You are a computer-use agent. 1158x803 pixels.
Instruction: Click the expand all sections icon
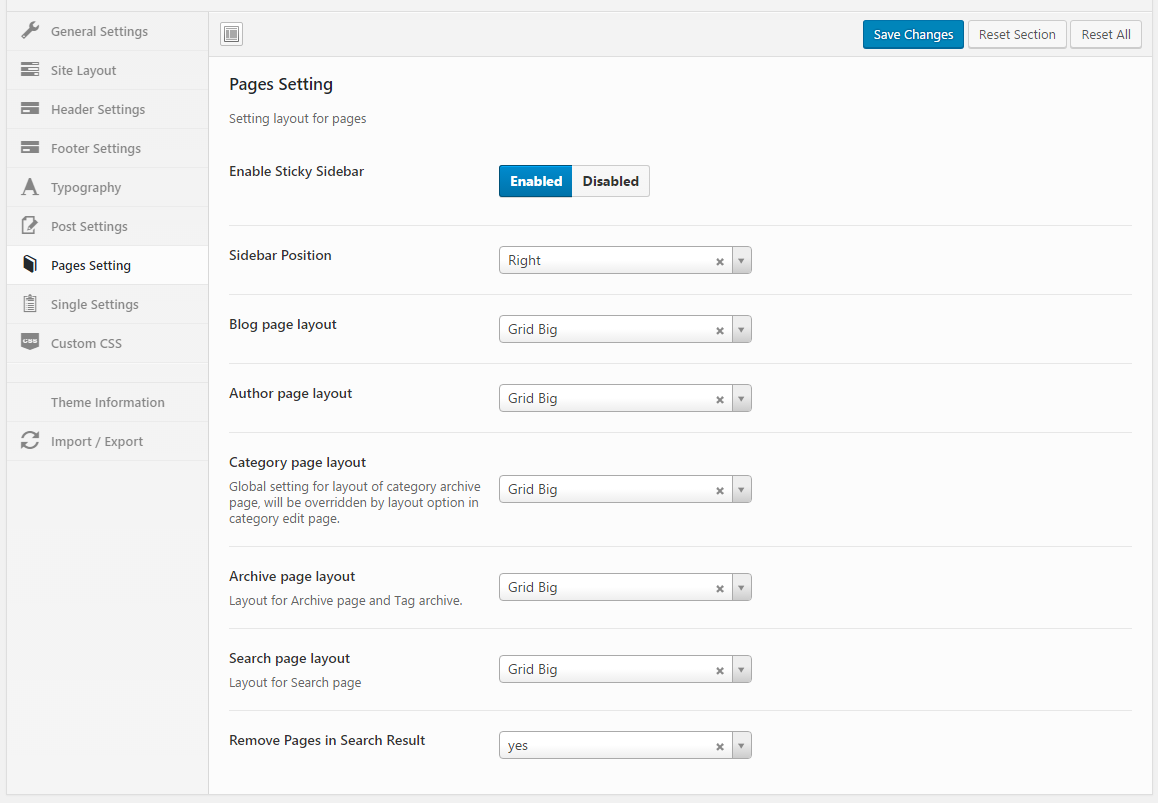pos(232,35)
